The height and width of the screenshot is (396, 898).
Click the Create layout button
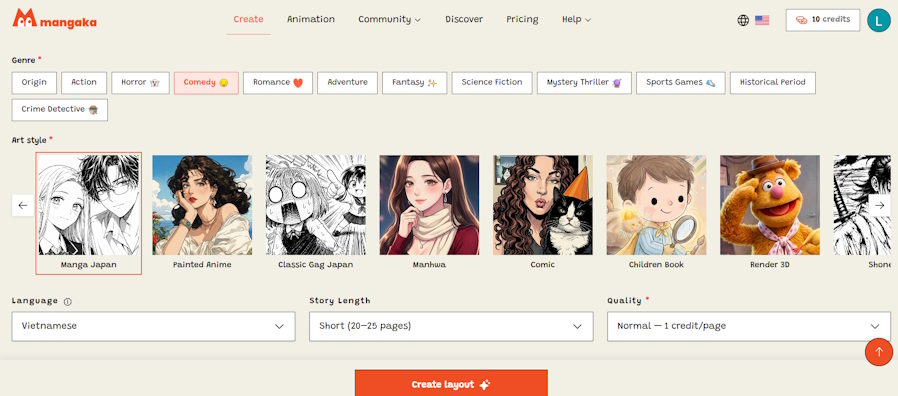[x=451, y=383]
